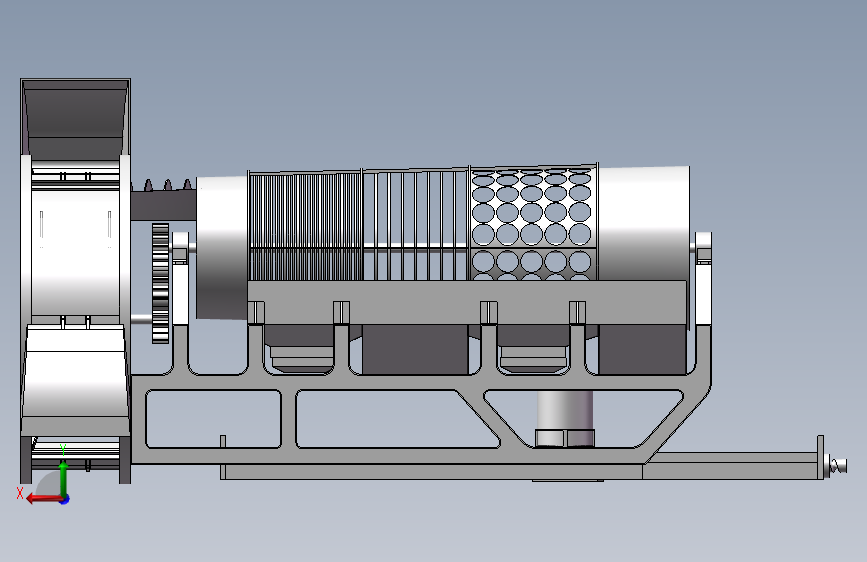Click the green Y axis arrow of the triad
The width and height of the screenshot is (867, 562).
[63, 477]
